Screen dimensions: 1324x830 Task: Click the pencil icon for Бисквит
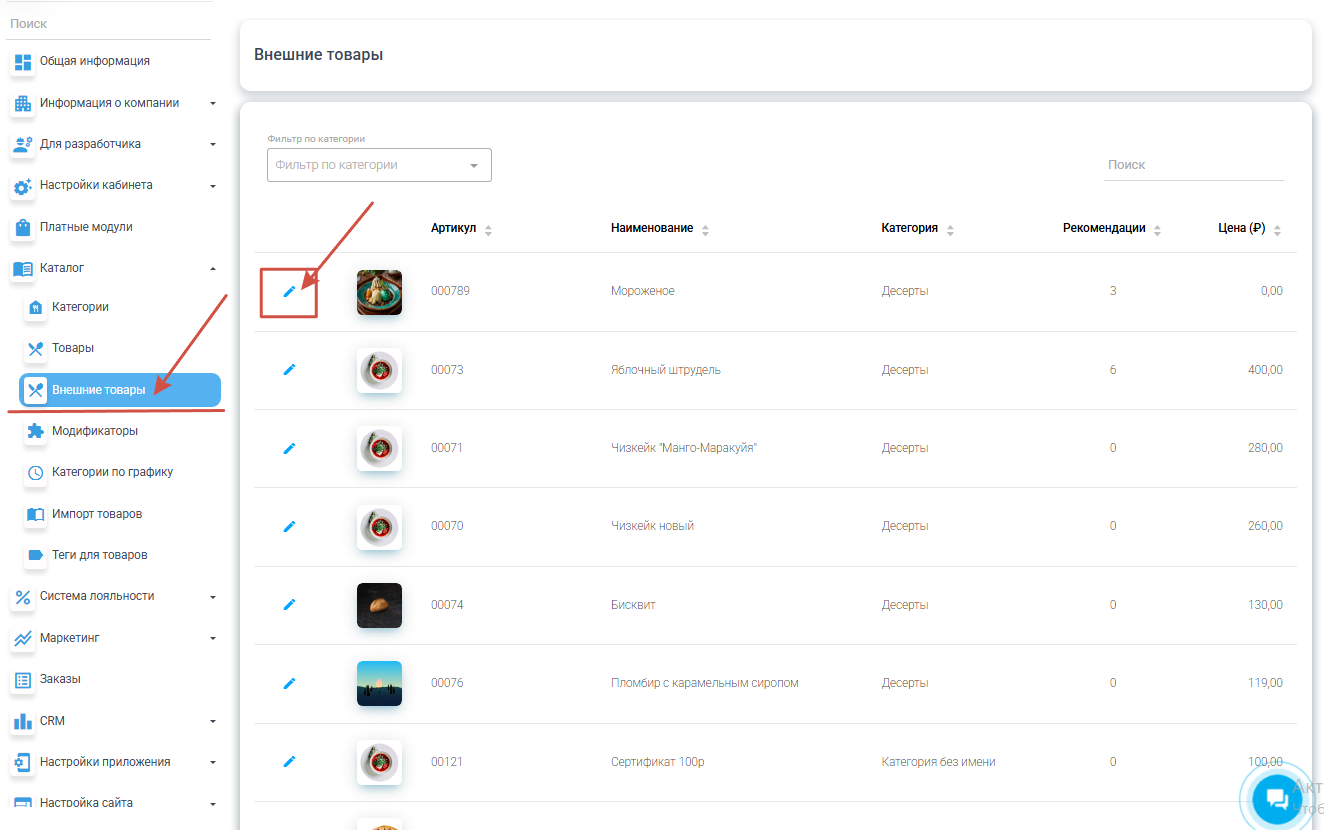[x=289, y=605]
